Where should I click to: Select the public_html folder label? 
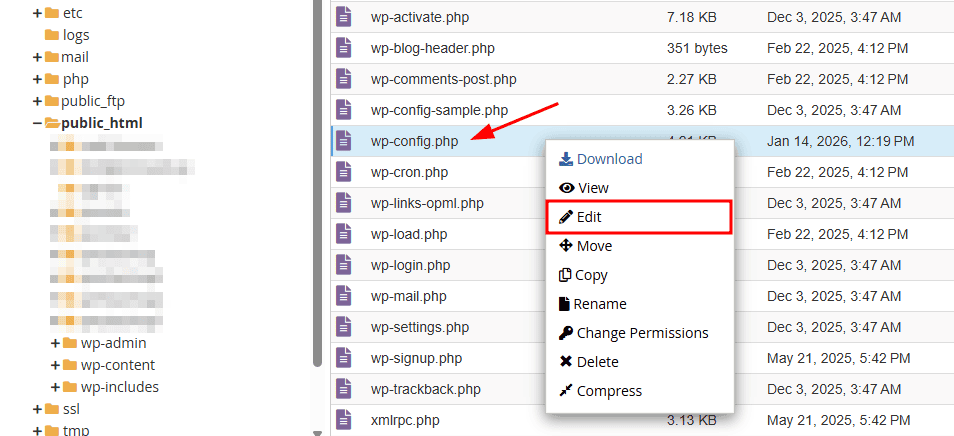click(x=102, y=123)
